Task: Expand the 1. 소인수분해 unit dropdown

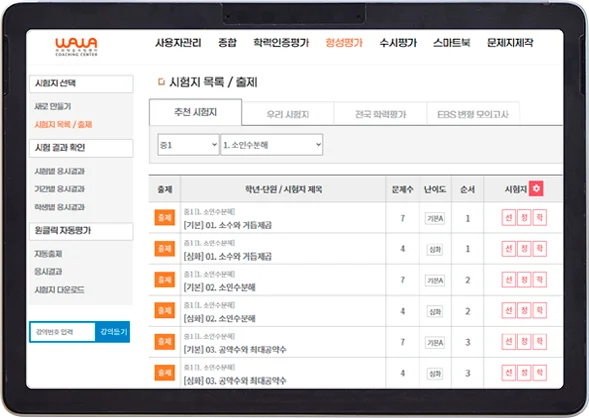Action: (272, 145)
